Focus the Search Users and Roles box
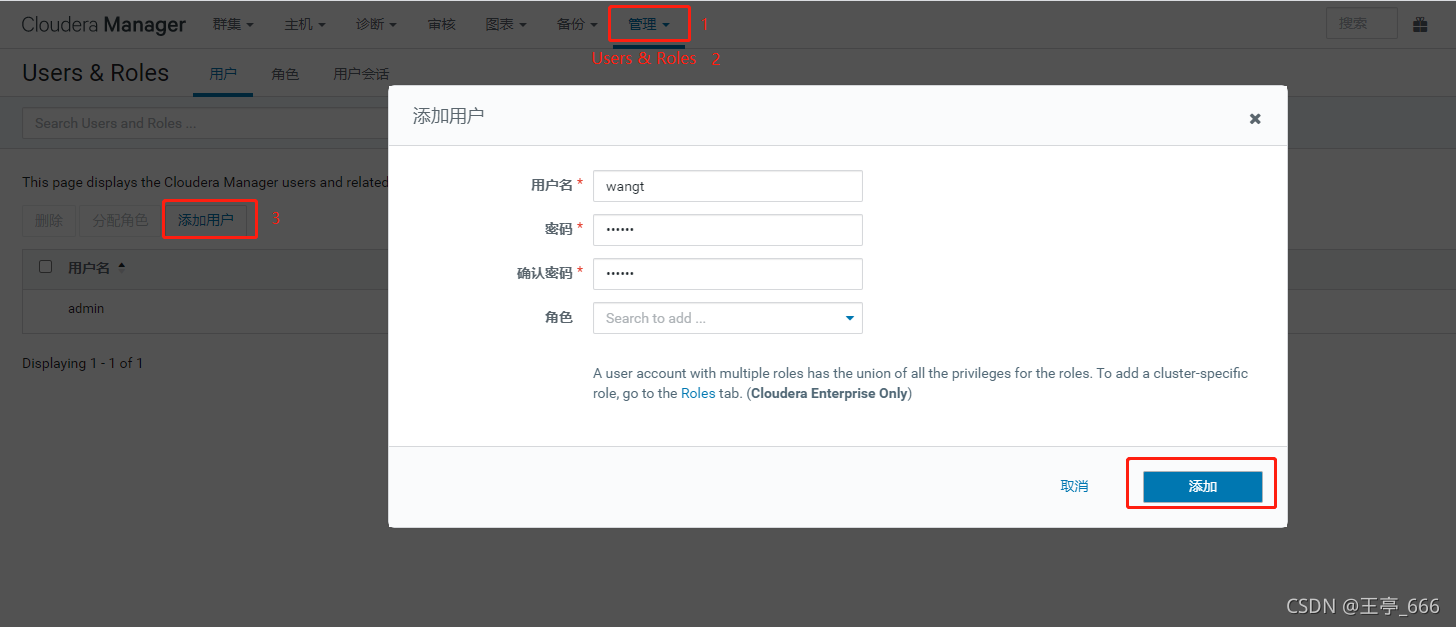Image resolution: width=1456 pixels, height=627 pixels. click(x=205, y=123)
